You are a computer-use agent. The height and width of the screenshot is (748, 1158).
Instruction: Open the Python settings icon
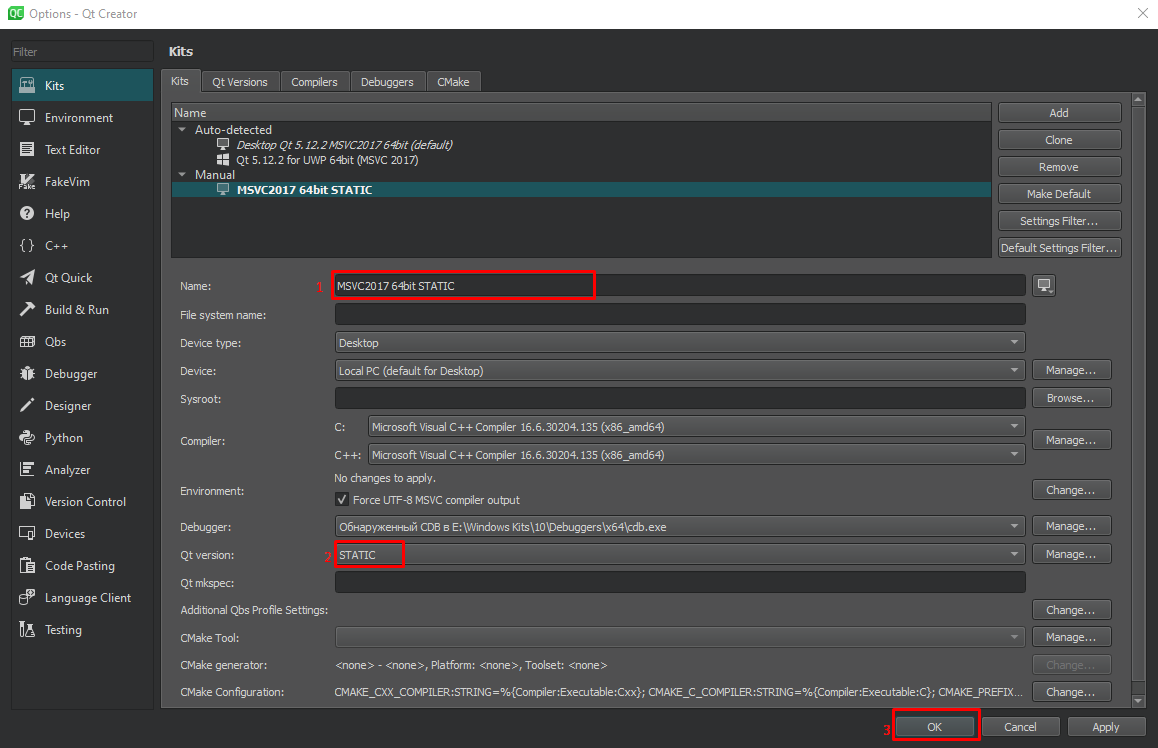point(27,437)
